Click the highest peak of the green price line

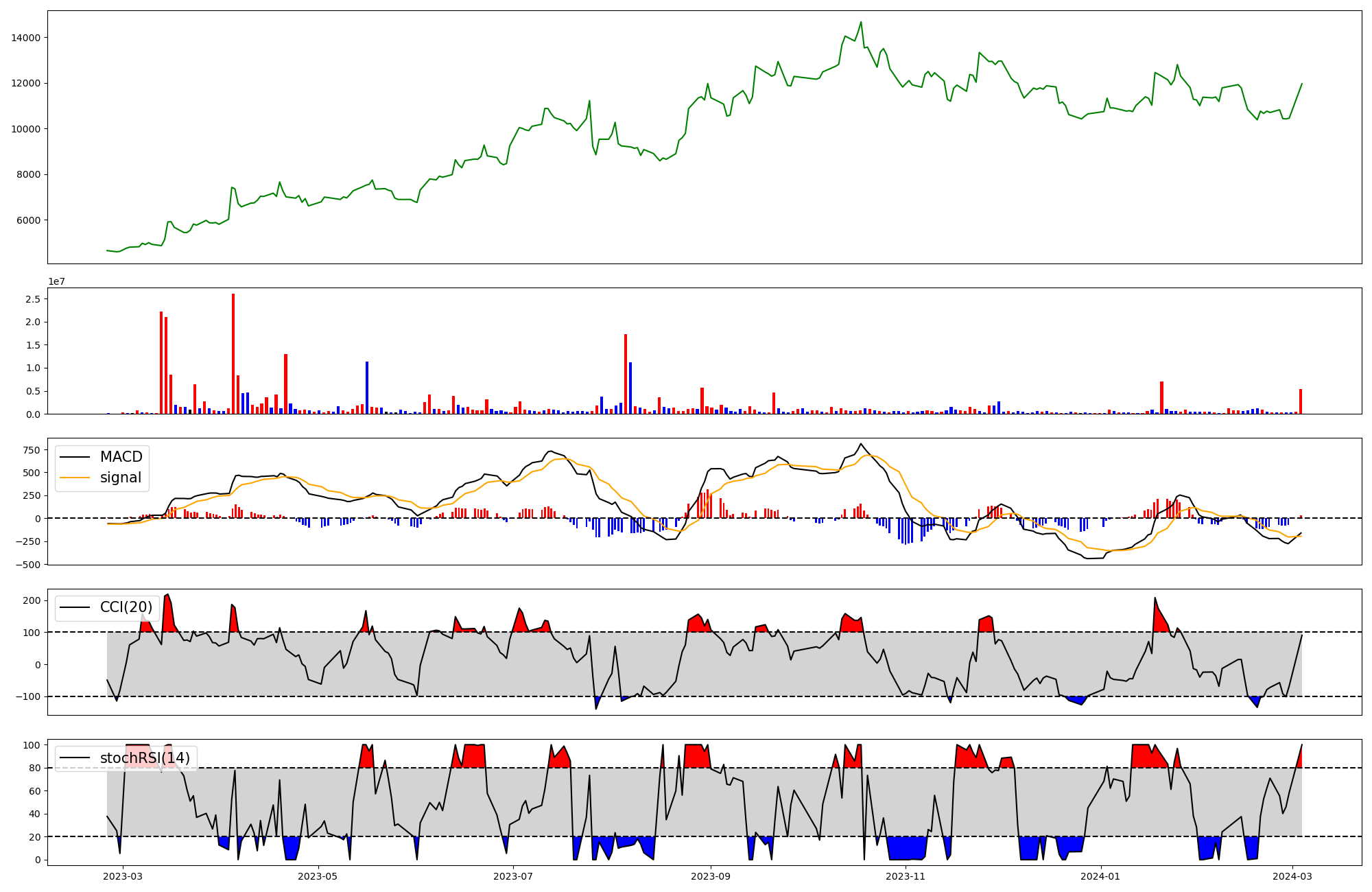(x=861, y=23)
